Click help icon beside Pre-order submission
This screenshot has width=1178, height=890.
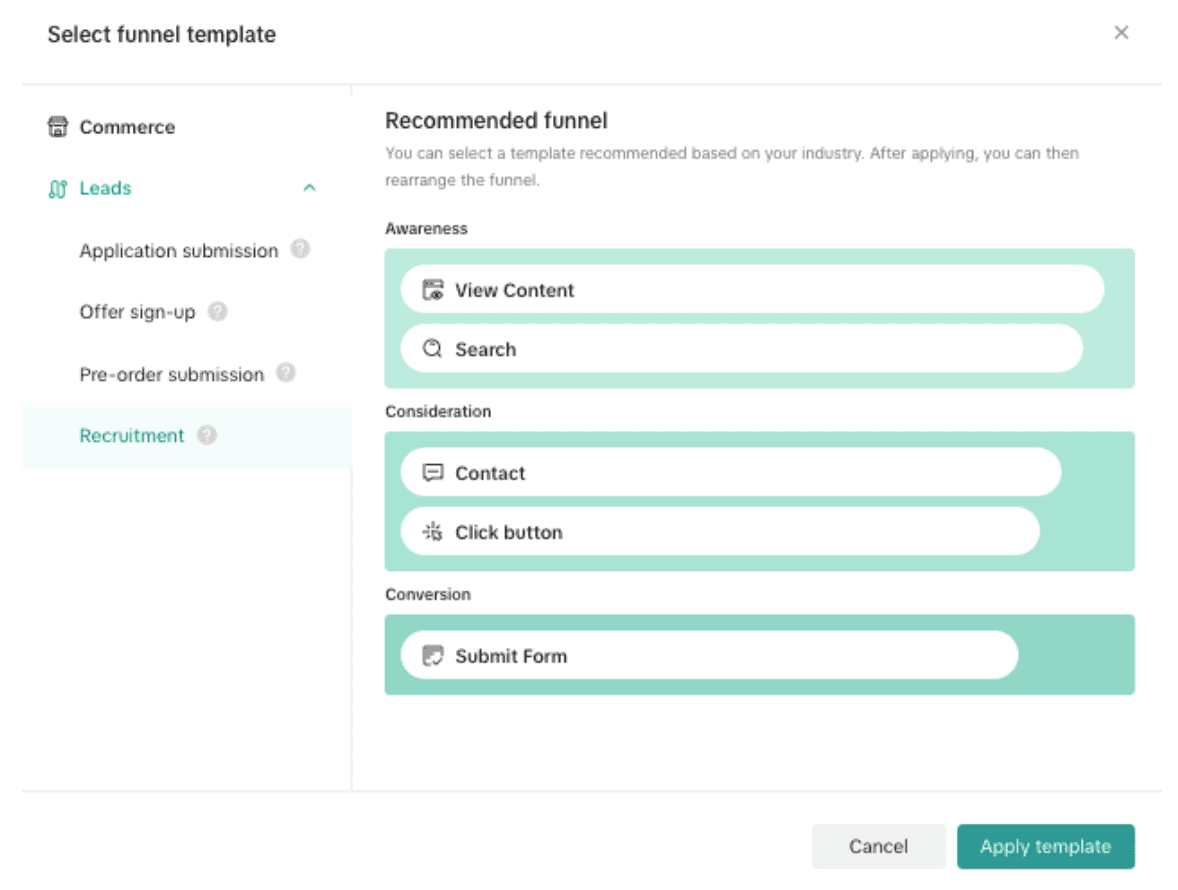click(286, 373)
